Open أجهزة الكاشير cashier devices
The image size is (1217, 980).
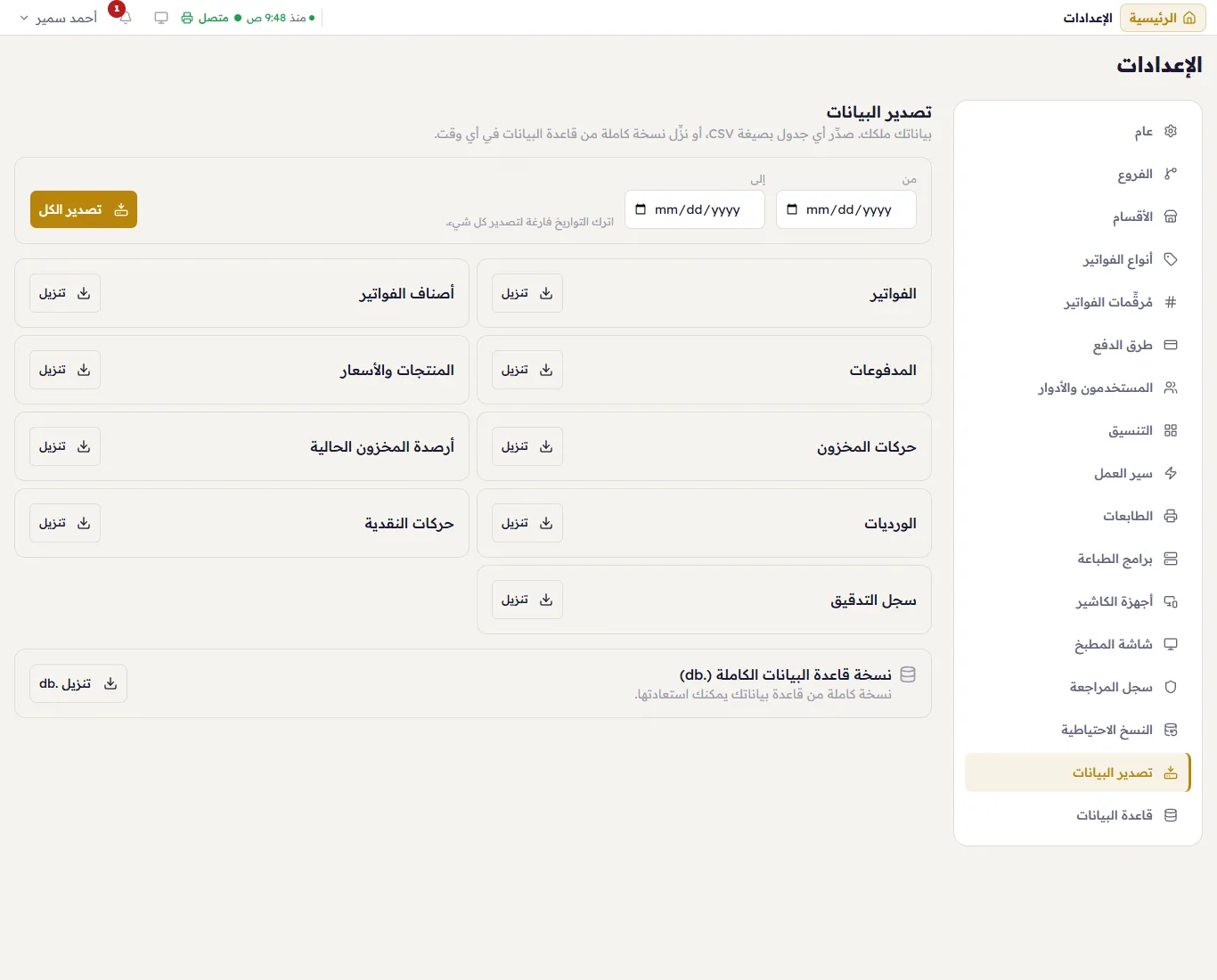tap(1077, 601)
